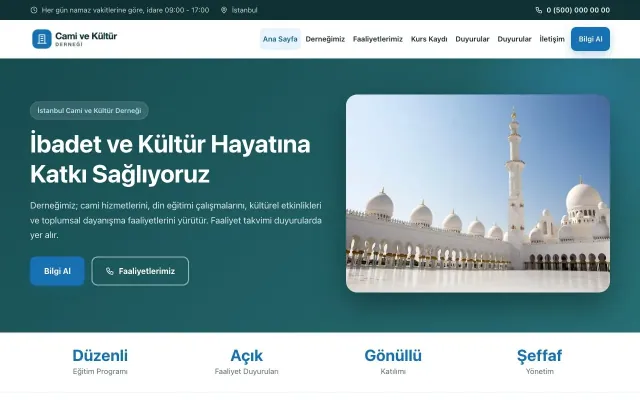Click the phone icon beside the number
The height and width of the screenshot is (400, 640).
click(539, 10)
